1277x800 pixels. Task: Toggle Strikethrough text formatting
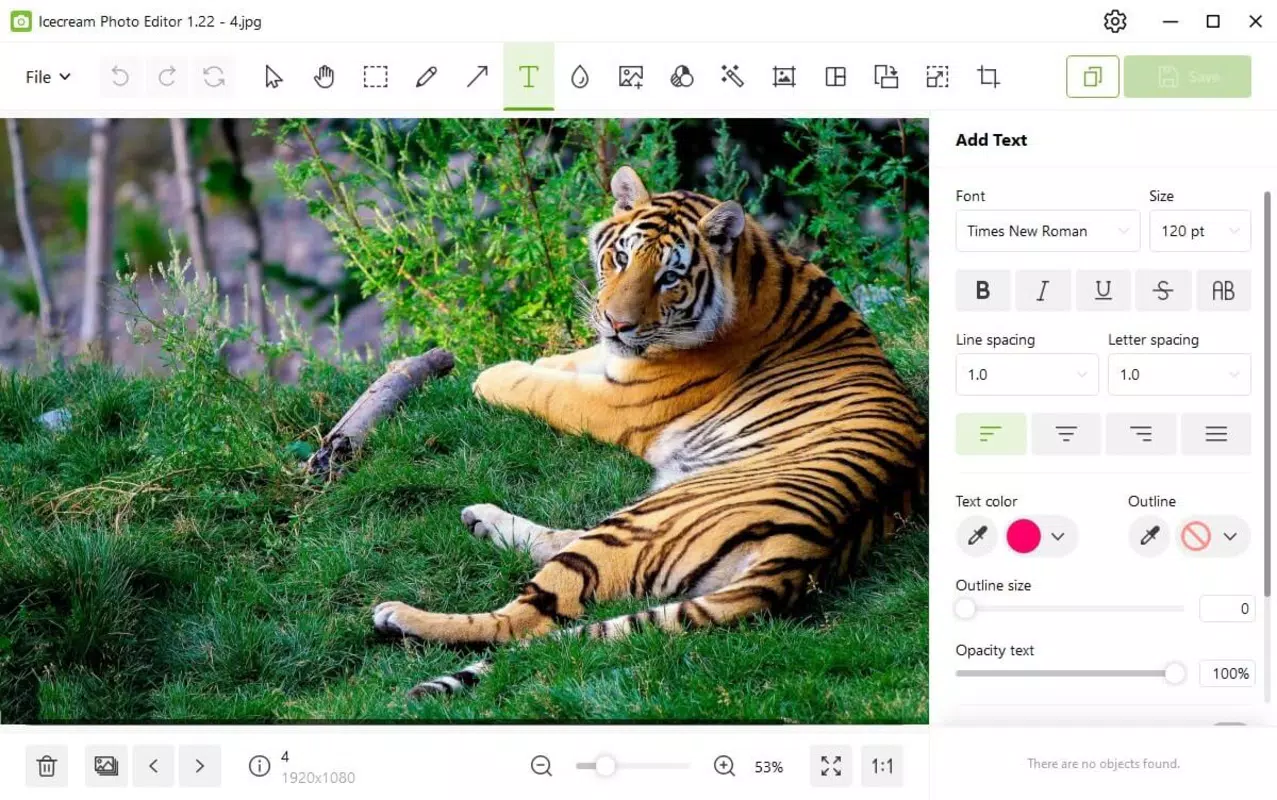(x=1163, y=291)
